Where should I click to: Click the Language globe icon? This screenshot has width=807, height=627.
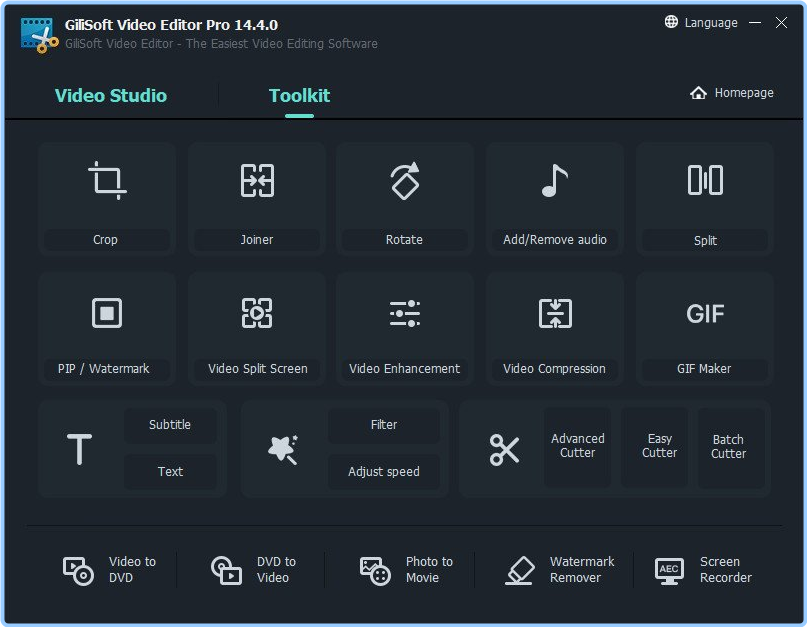671,22
